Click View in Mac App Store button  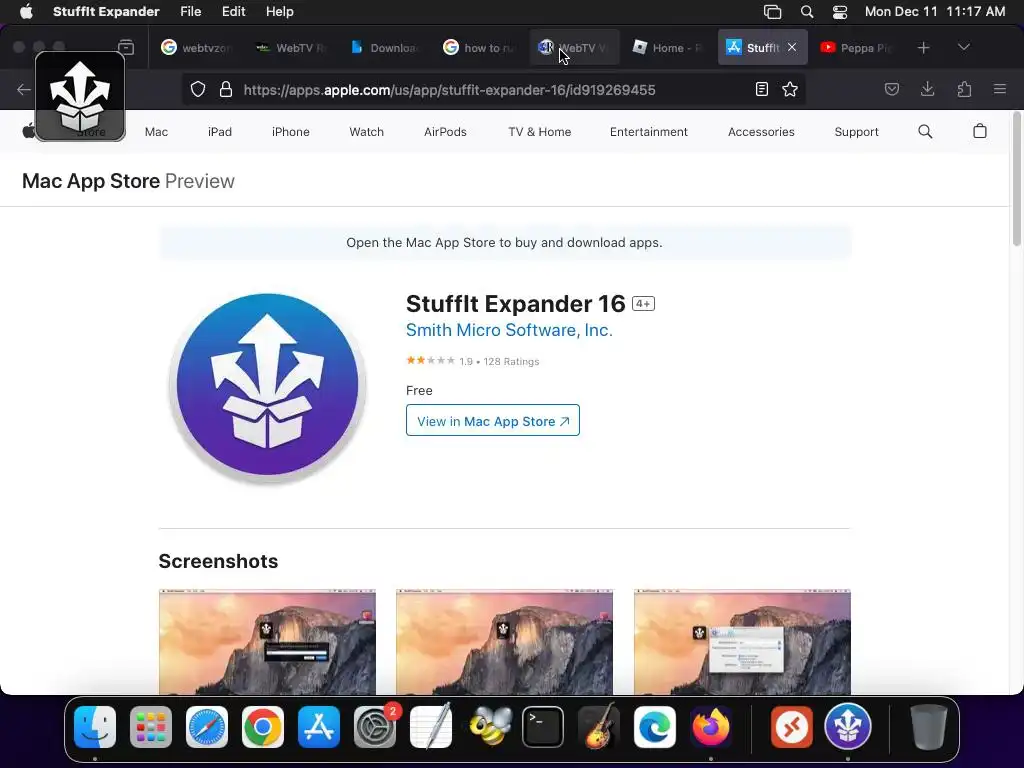tap(492, 421)
